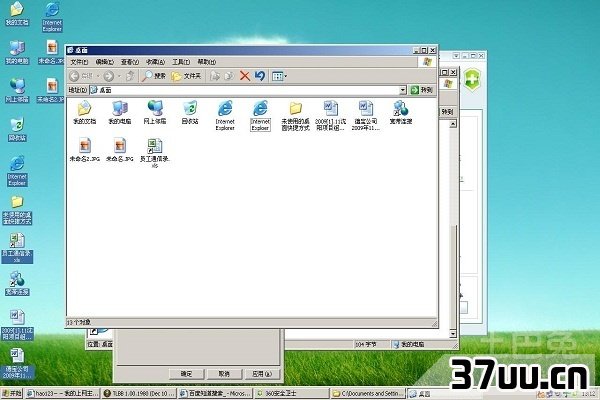
Task: Select 我的文档 in the 桌面 window
Action: pyautogui.click(x=85, y=113)
